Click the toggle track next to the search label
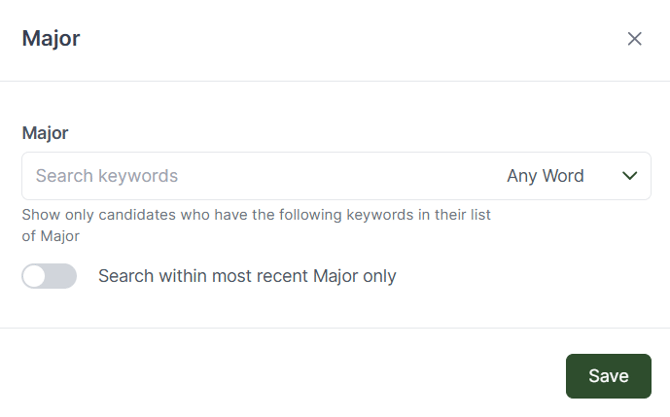 click(x=60, y=276)
